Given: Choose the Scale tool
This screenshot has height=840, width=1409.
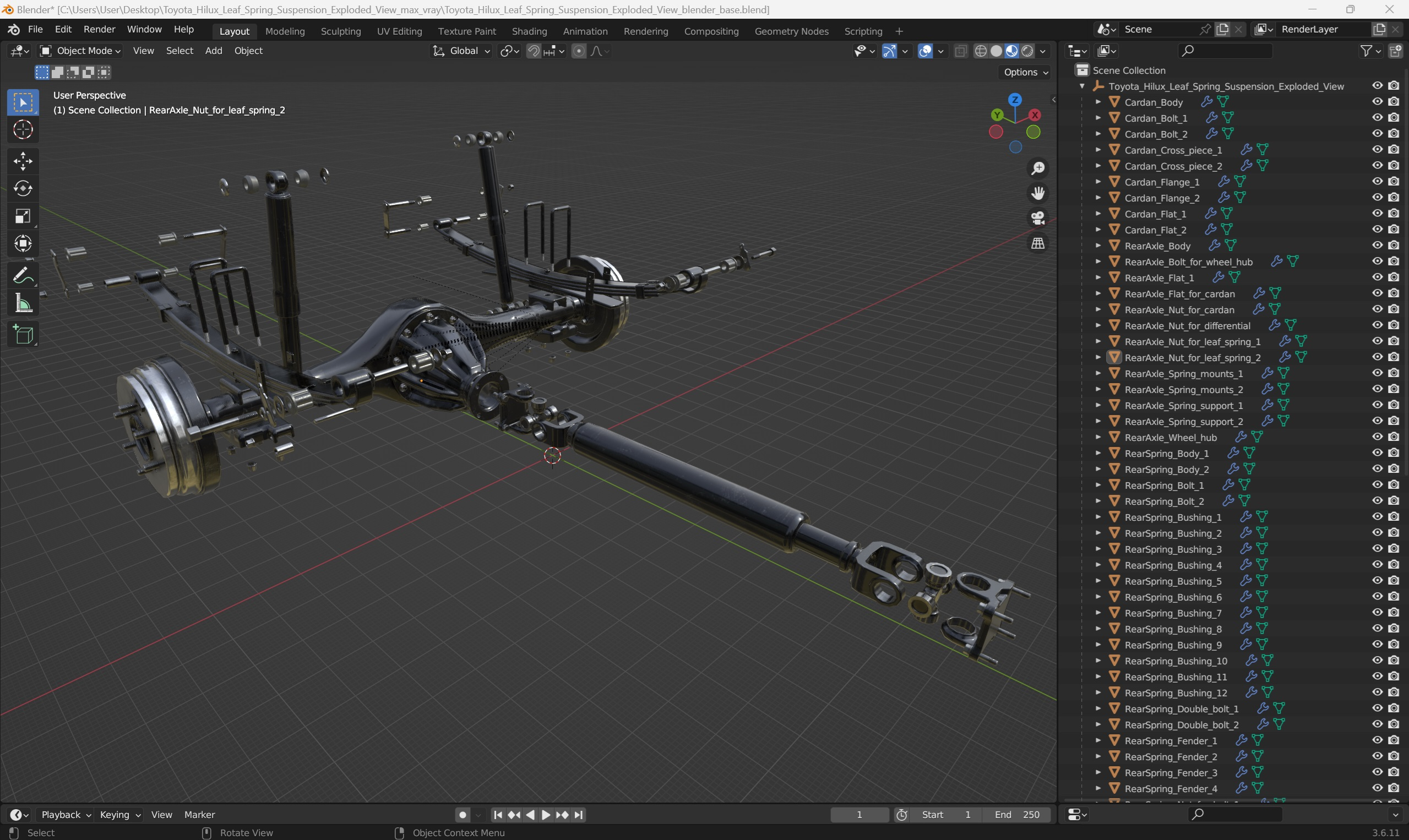Looking at the screenshot, I should [x=23, y=216].
